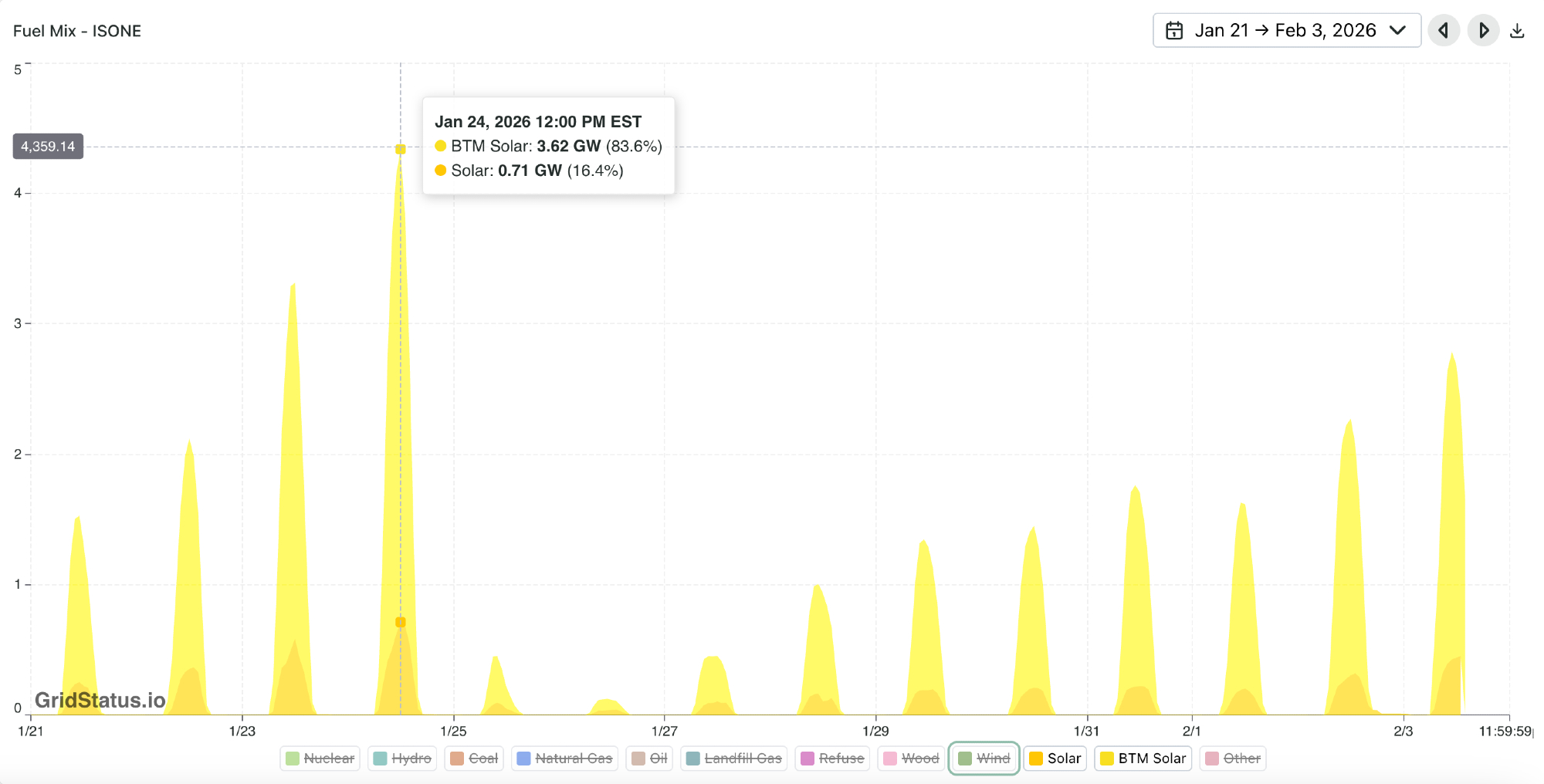1544x784 pixels.
Task: Toggle Landfill Gas legend entry
Action: (733, 759)
